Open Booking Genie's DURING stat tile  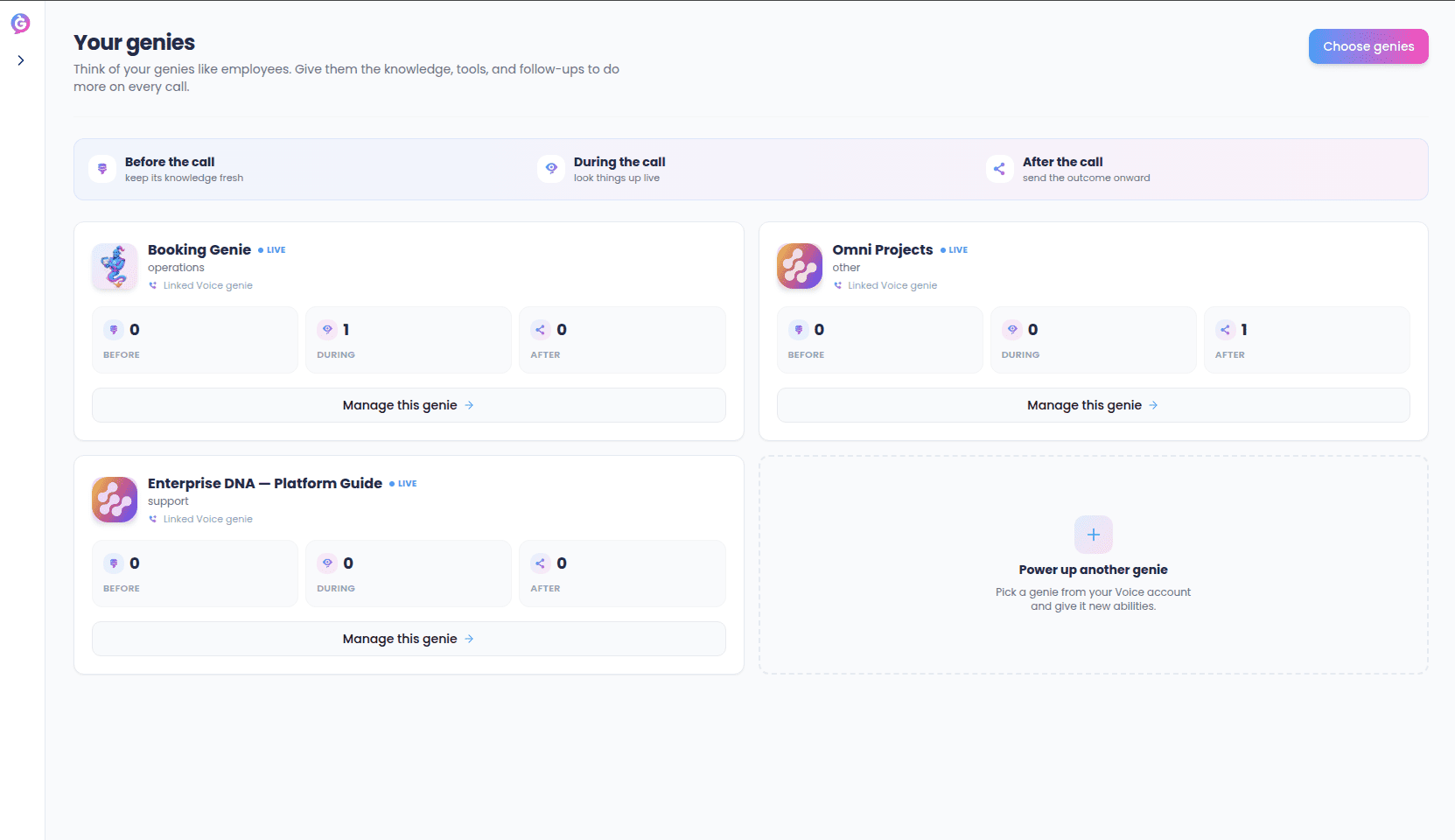[x=409, y=339]
